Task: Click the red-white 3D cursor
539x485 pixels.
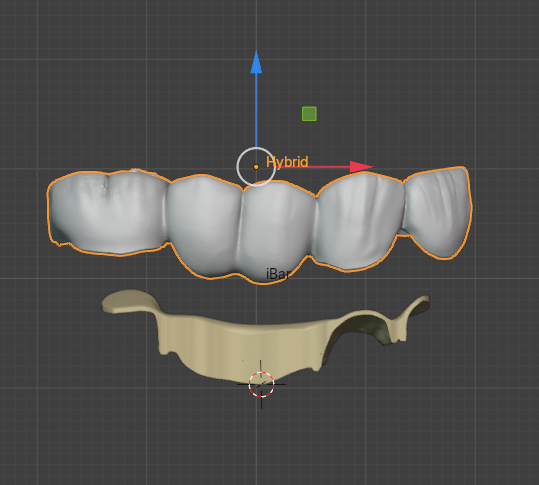Action: coord(261,384)
